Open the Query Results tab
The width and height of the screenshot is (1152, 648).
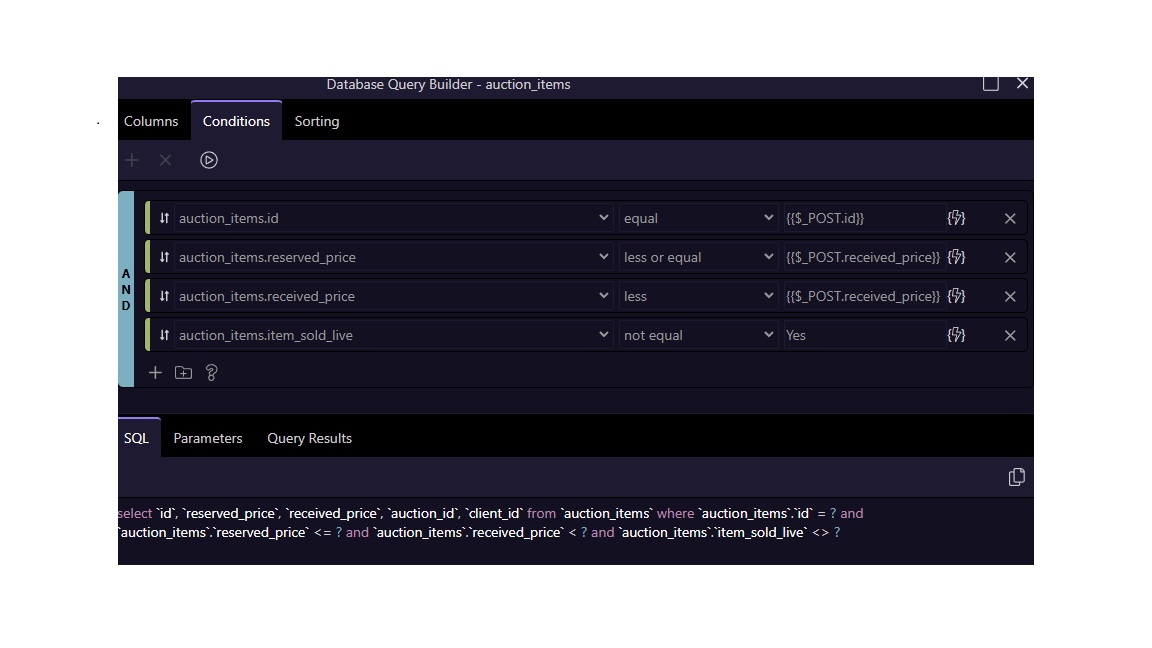point(309,438)
